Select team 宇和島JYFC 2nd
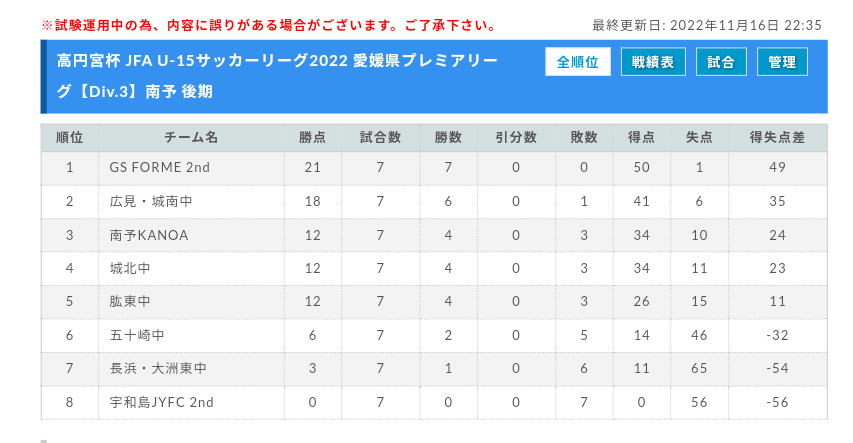Viewport: 853px width, 443px height. pyautogui.click(x=162, y=402)
